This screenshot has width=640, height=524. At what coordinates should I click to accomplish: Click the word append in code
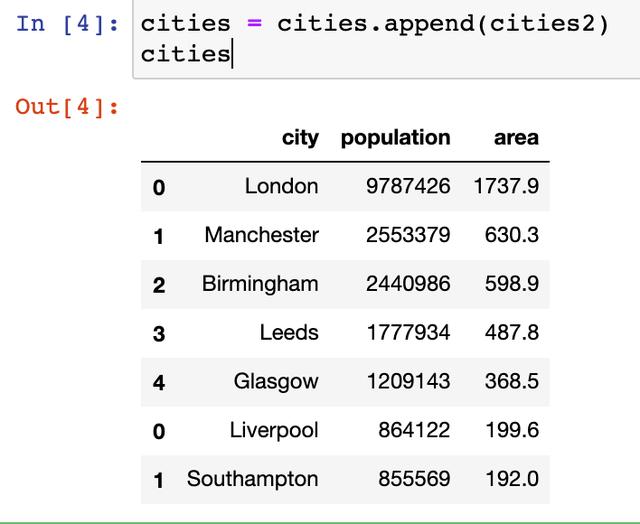coord(429,24)
